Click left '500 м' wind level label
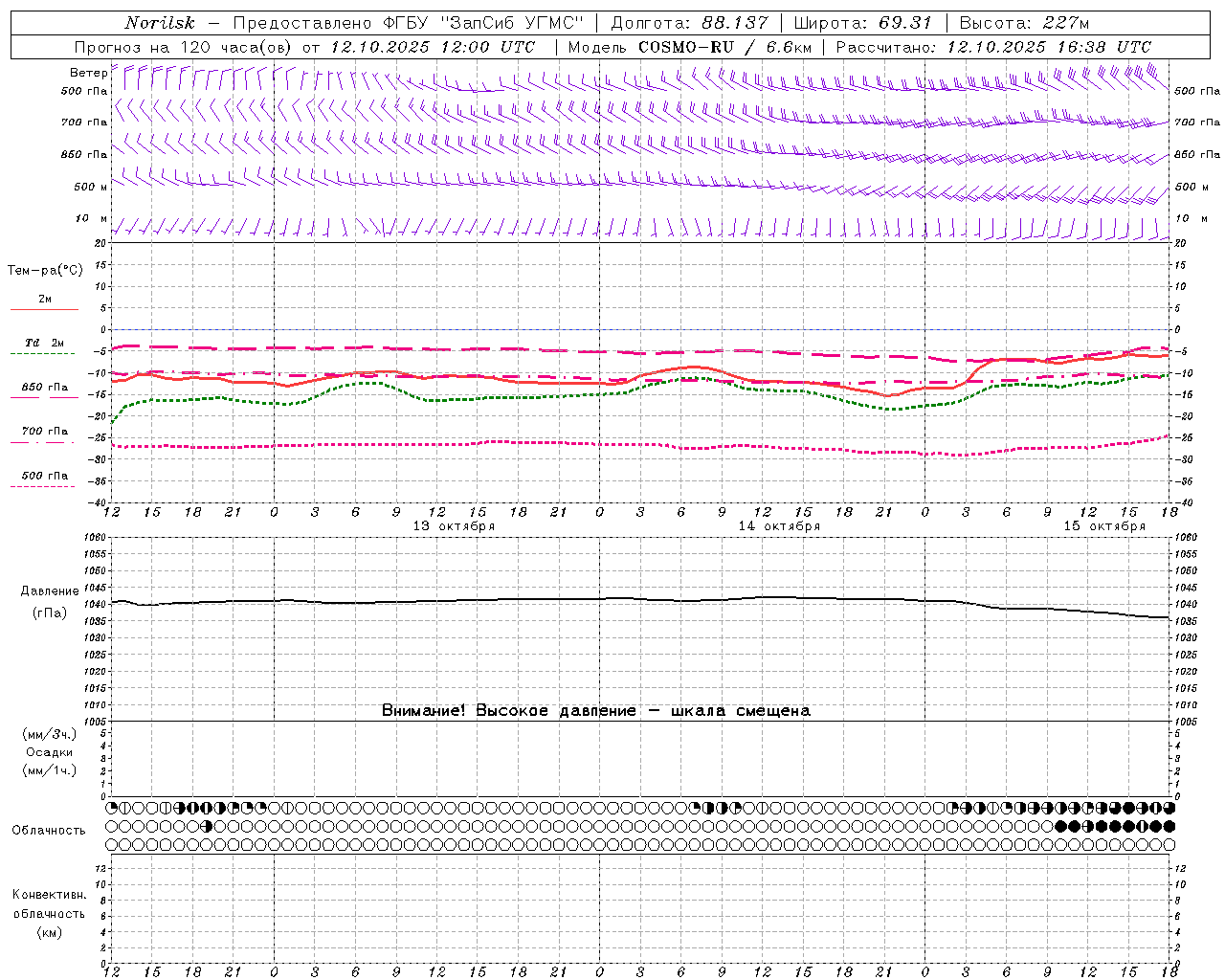The height and width of the screenshot is (980, 1225). pos(91,187)
